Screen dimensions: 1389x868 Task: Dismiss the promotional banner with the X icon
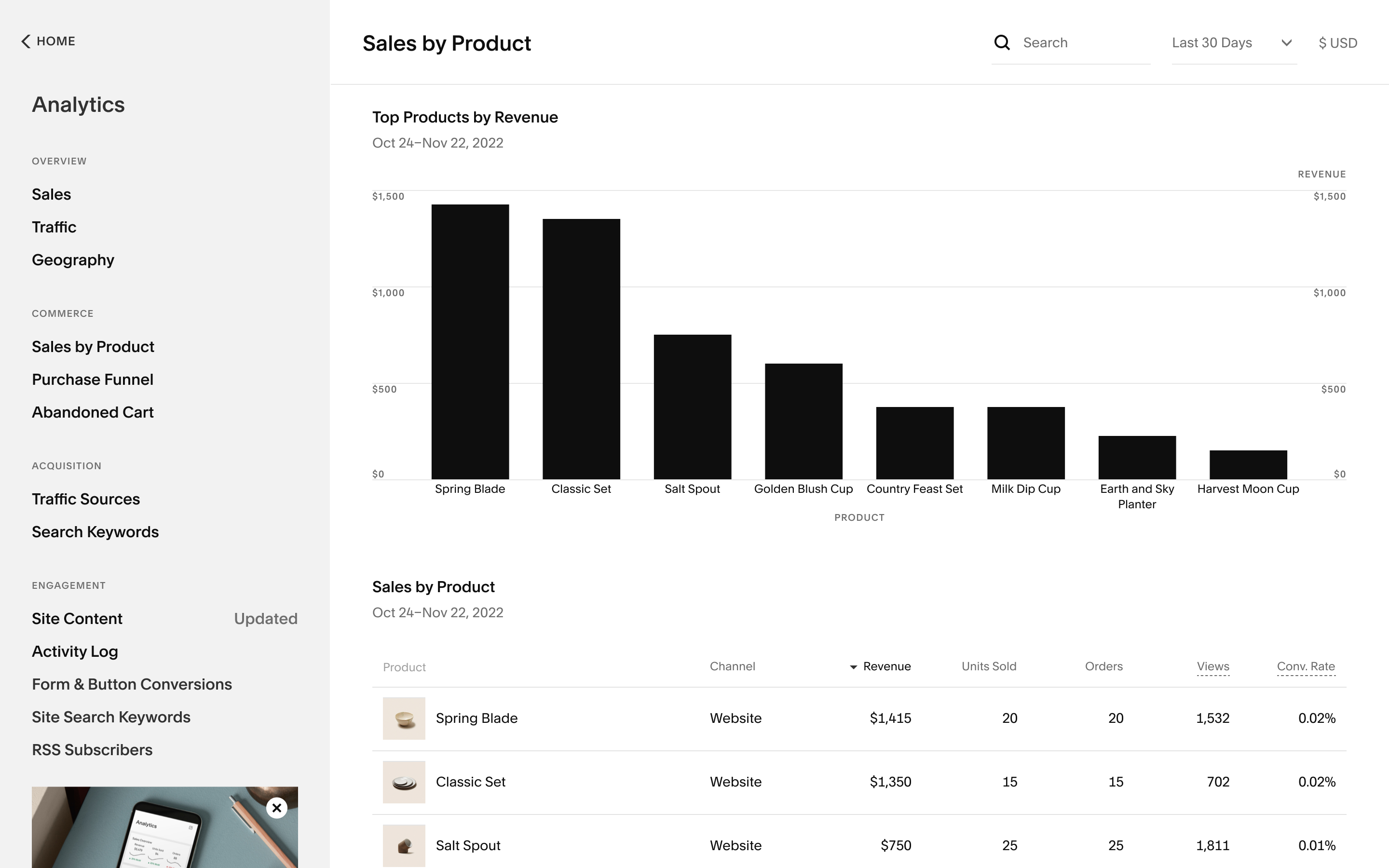(x=277, y=808)
